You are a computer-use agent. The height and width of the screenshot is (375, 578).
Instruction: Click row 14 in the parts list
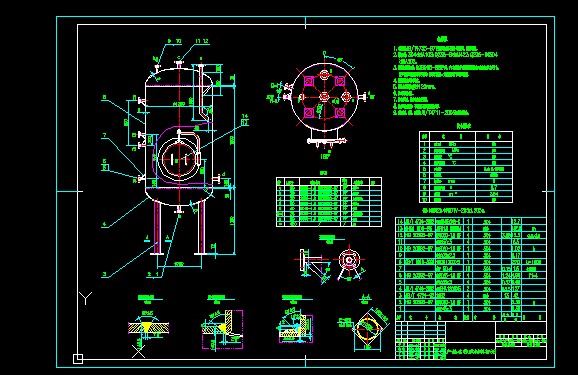coord(471,221)
